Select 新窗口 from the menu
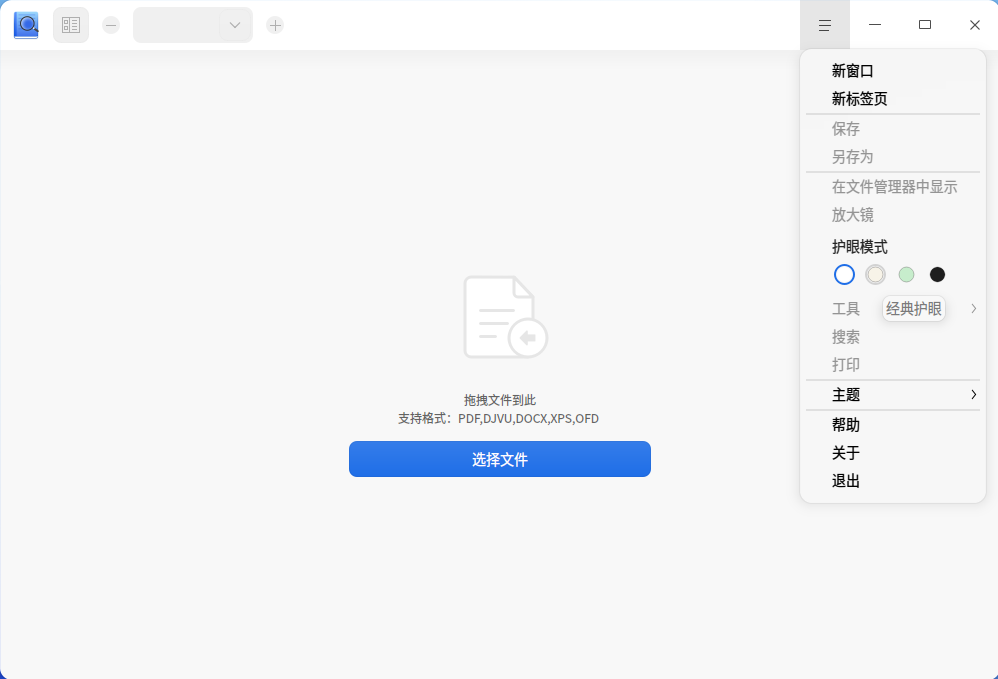Viewport: 998px width, 679px height. coord(892,71)
